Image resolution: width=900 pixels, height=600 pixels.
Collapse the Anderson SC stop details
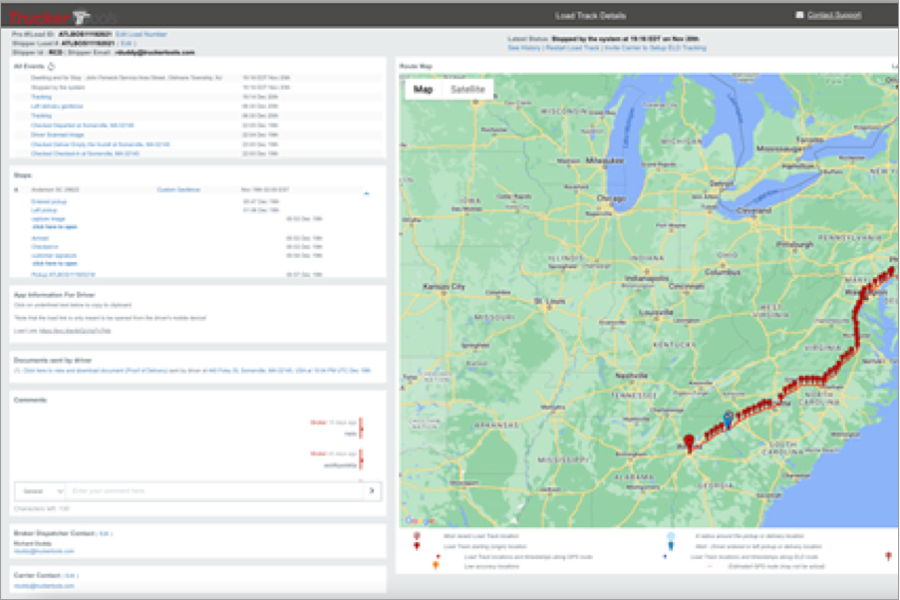point(365,193)
